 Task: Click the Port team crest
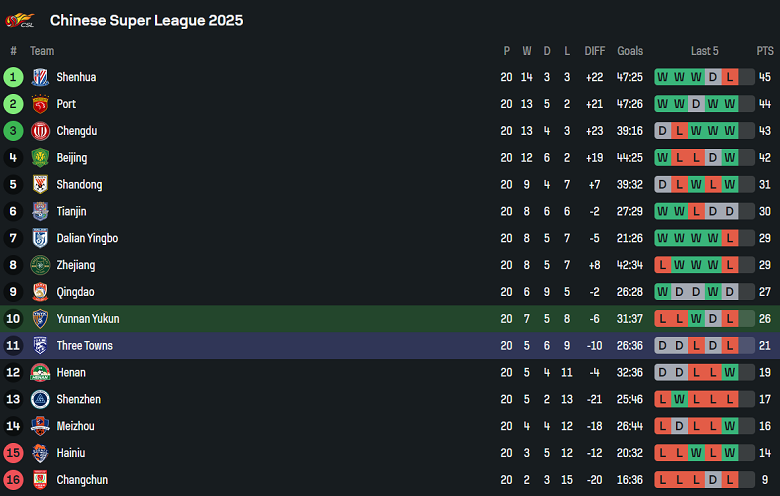(40, 104)
